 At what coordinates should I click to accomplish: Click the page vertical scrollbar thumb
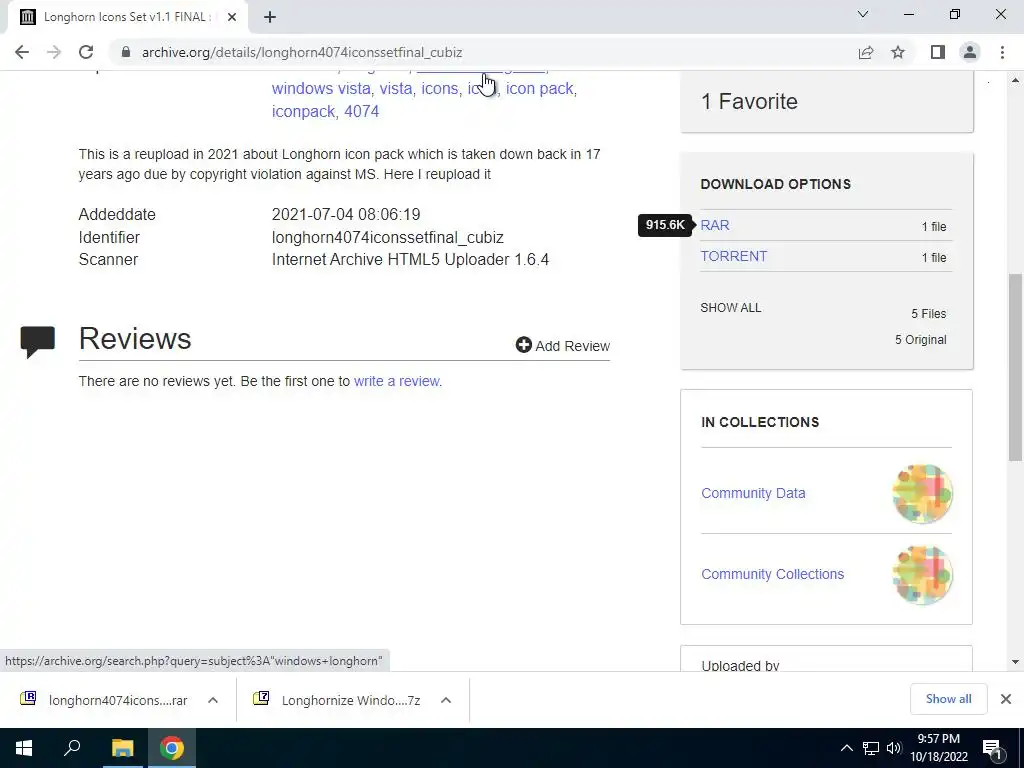[1016, 366]
